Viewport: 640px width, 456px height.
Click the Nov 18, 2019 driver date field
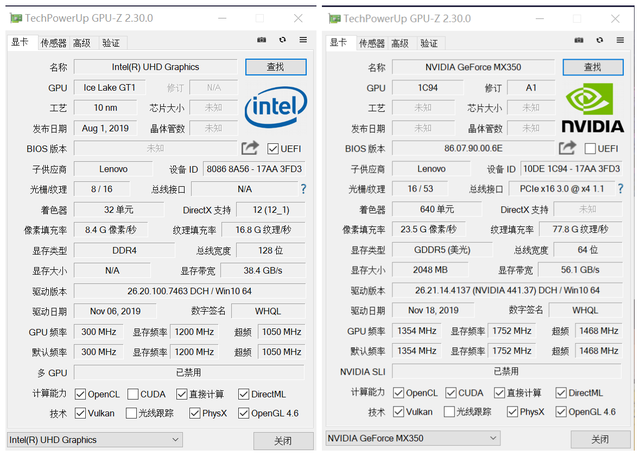point(433,310)
